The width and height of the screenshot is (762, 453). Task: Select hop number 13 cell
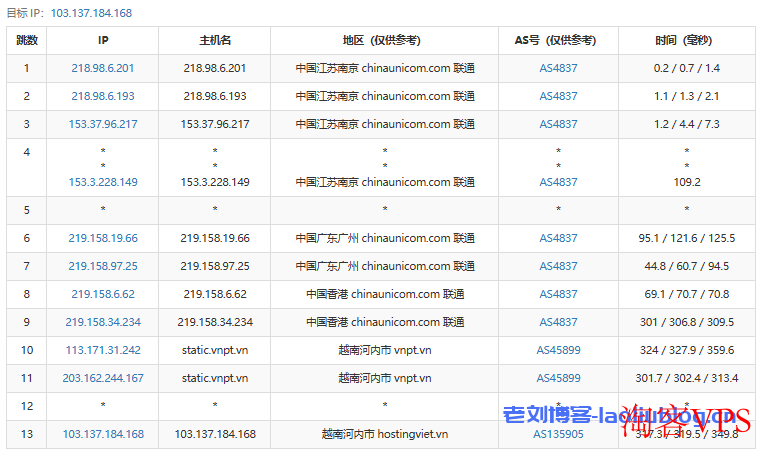point(26,434)
